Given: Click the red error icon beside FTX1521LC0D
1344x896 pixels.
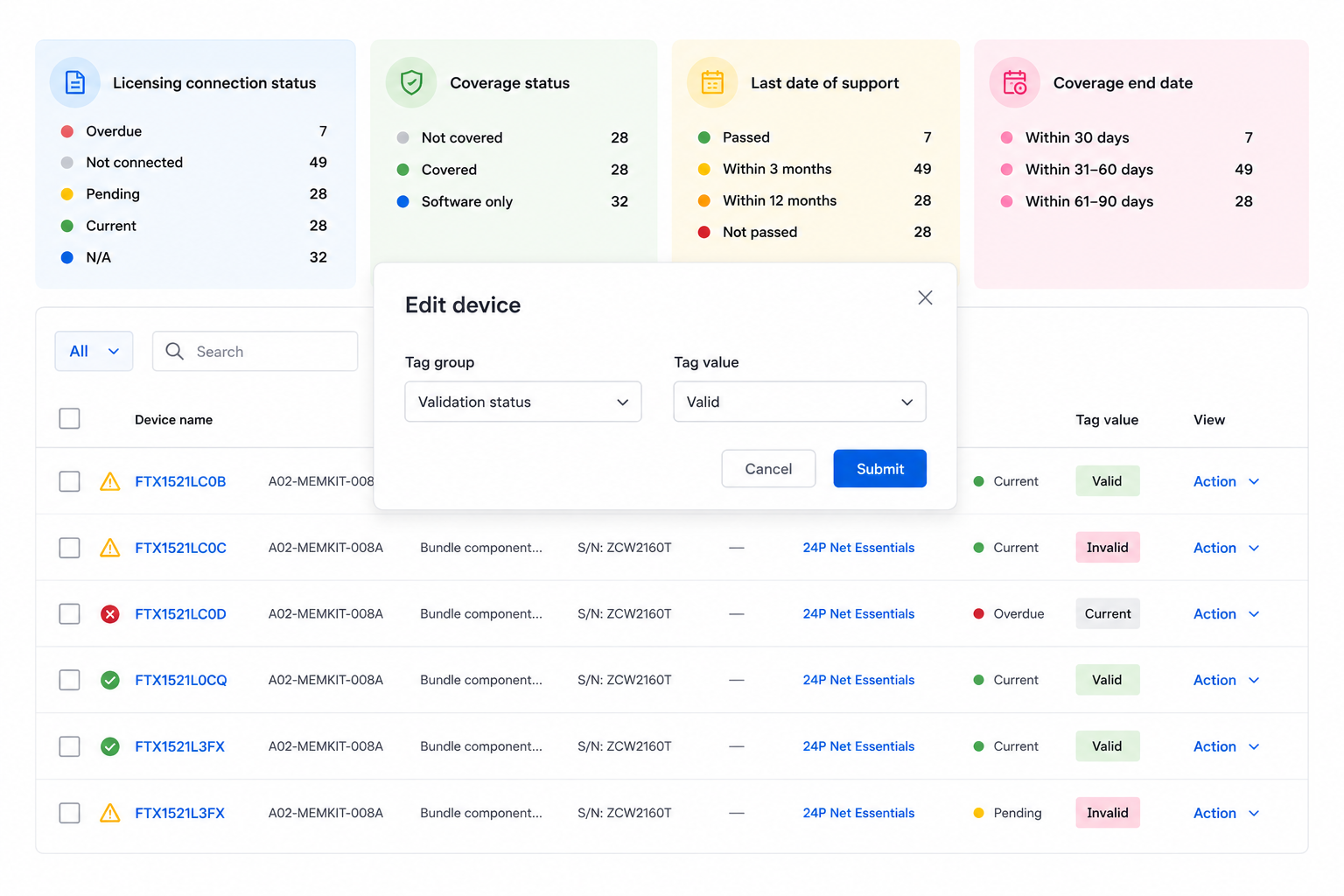Looking at the screenshot, I should pyautogui.click(x=109, y=614).
